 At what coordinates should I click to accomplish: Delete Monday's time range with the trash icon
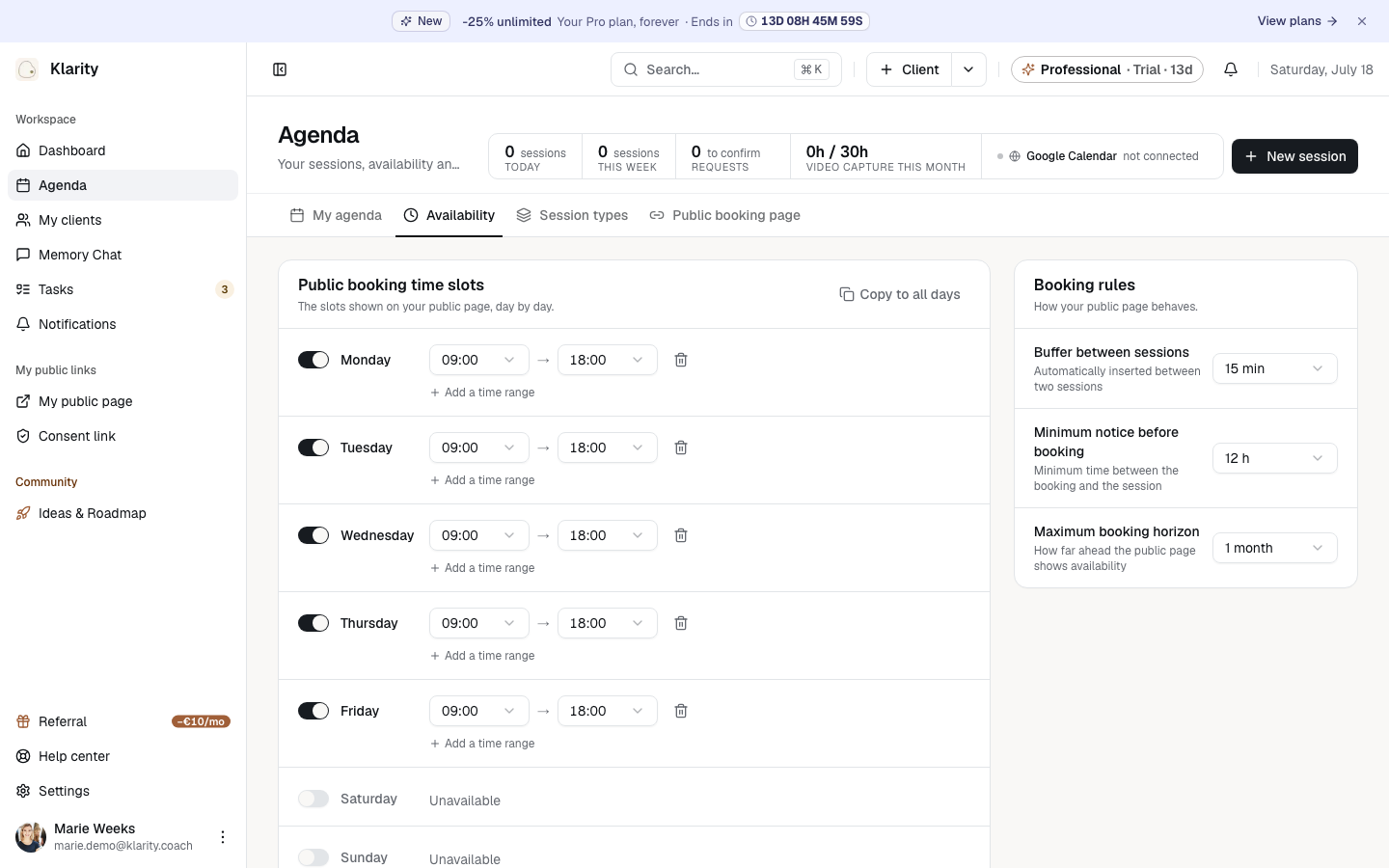(x=681, y=360)
